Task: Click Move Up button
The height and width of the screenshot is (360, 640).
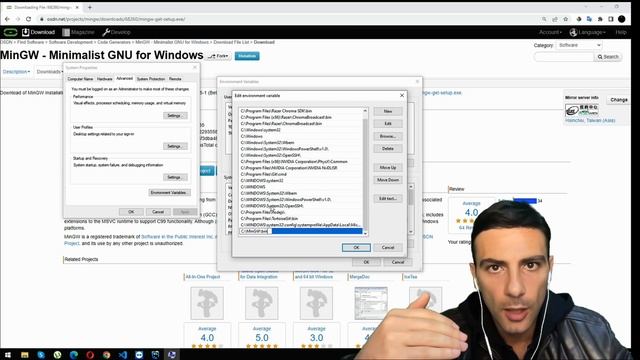Action: click(x=388, y=167)
